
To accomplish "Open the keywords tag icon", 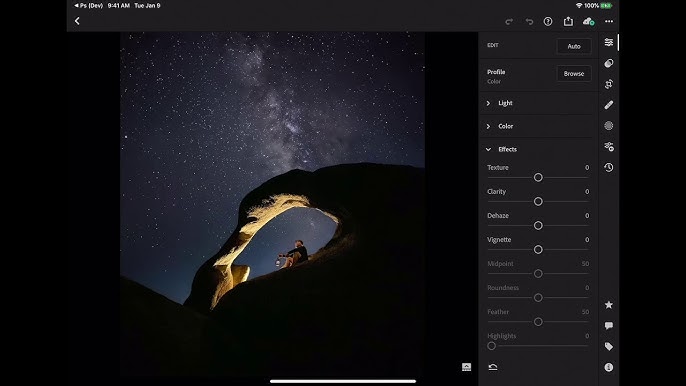I will (609, 346).
